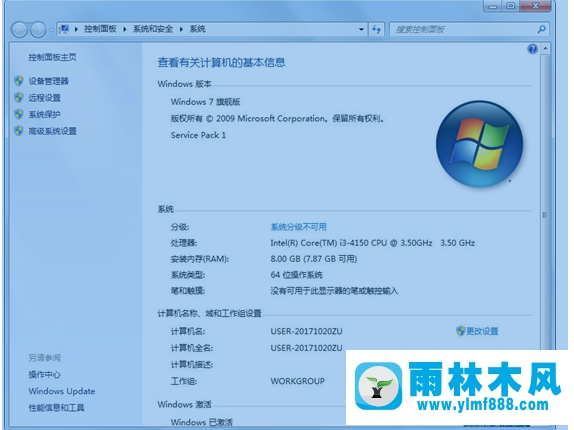574x430 pixels.
Task: Click the refresh button beside address bar
Action: click(x=376, y=29)
